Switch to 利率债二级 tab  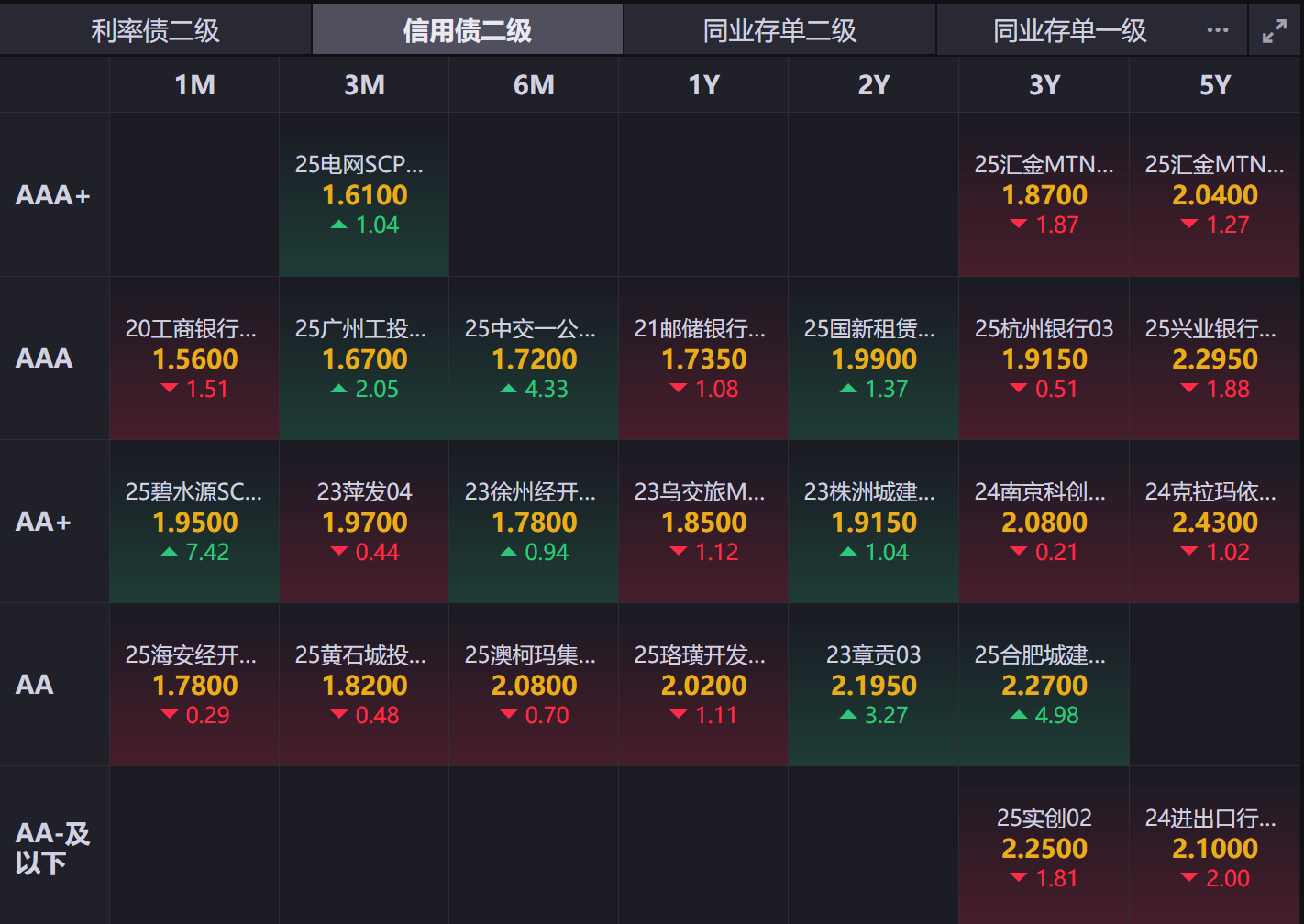(155, 30)
